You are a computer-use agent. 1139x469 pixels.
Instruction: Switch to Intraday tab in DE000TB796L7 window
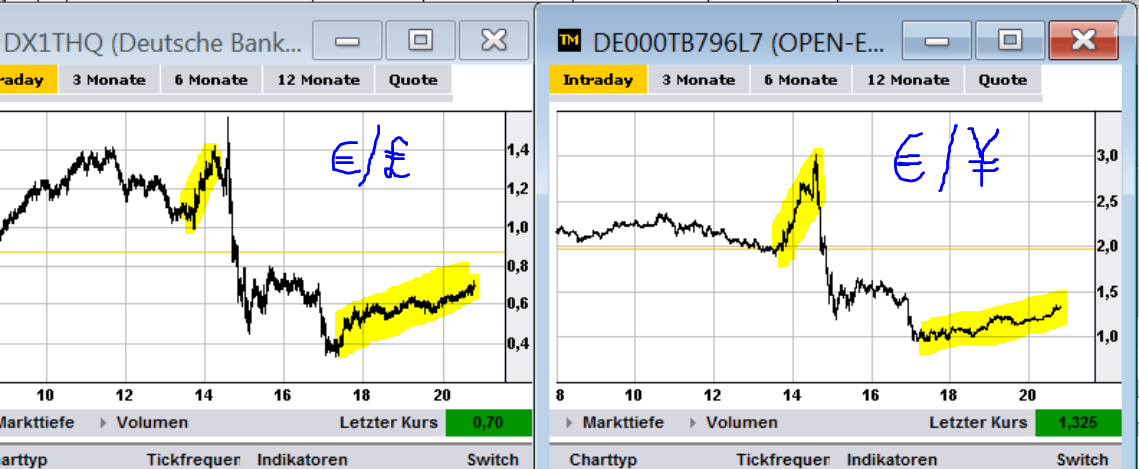pos(597,79)
